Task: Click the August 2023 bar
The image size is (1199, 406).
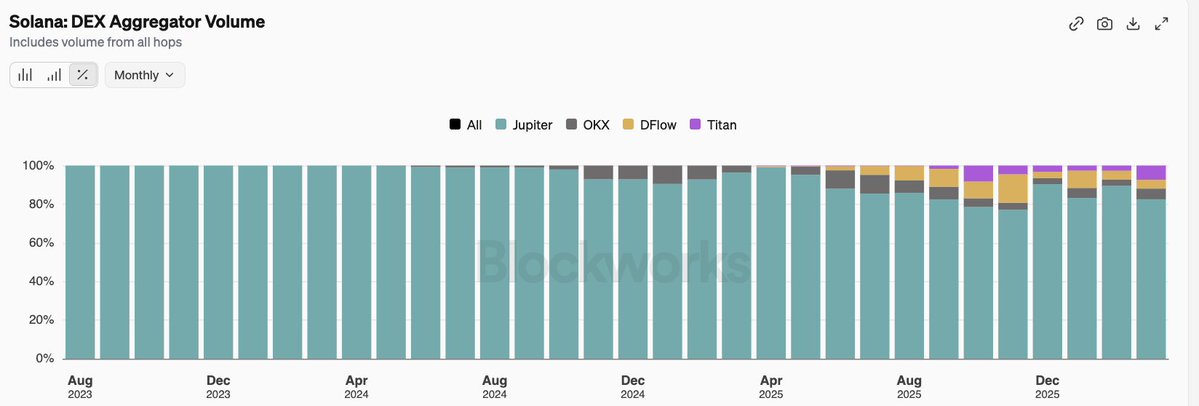Action: tap(80, 260)
